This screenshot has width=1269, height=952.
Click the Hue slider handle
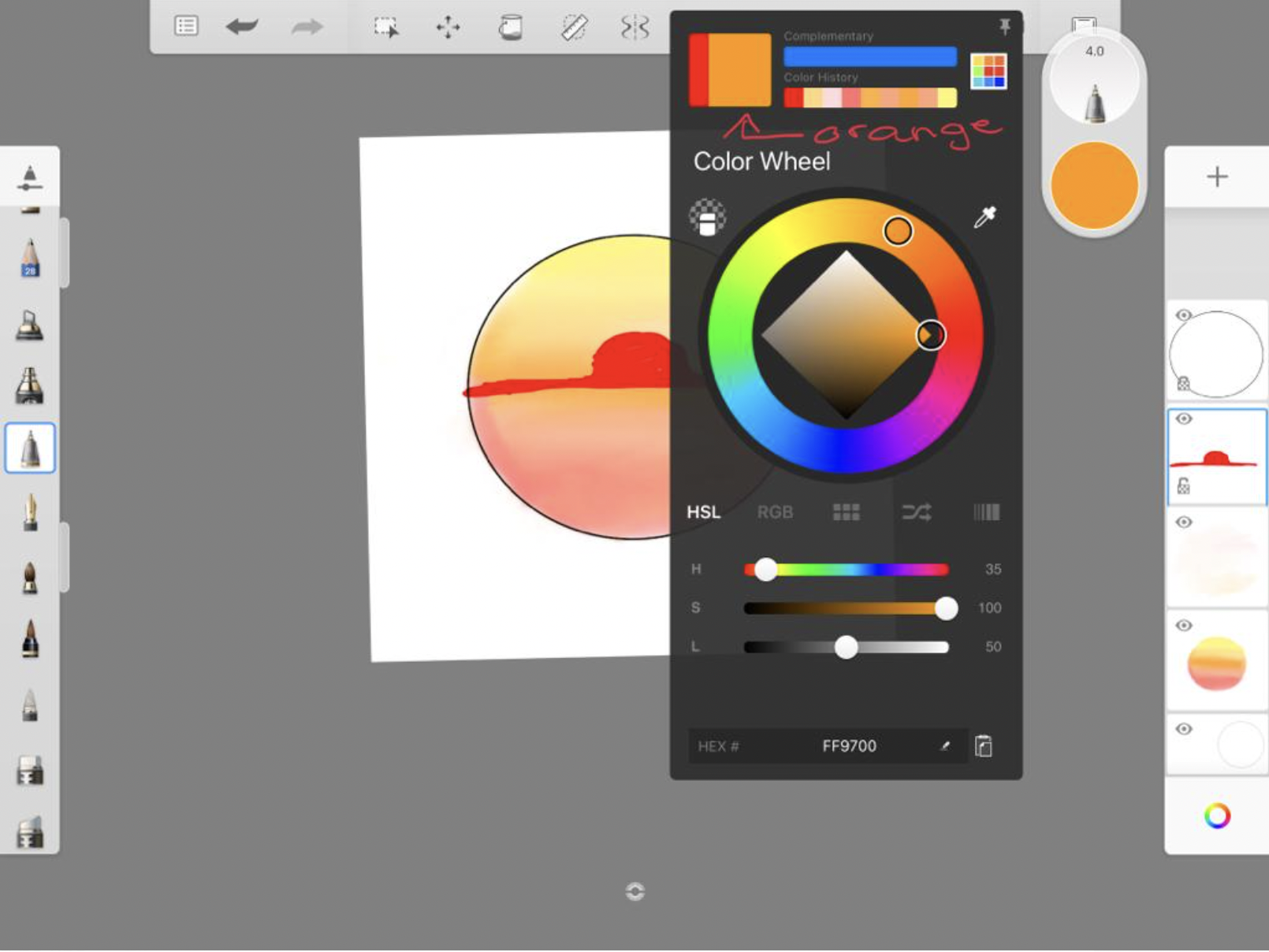pos(765,569)
